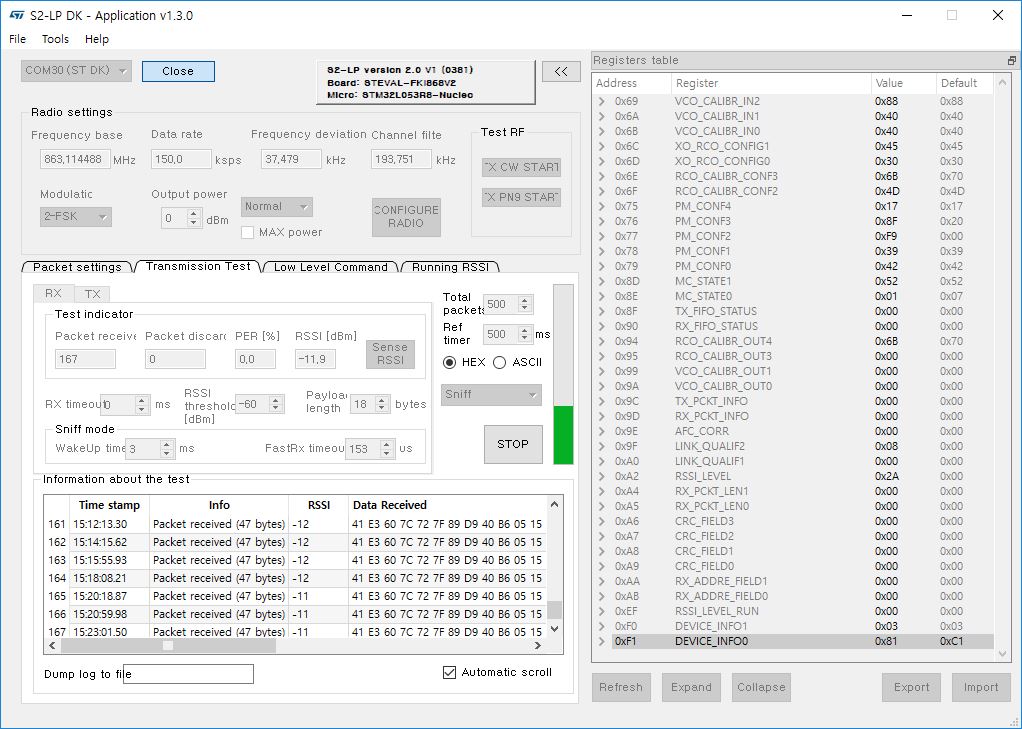Click the Sense RSSI button

(390, 353)
